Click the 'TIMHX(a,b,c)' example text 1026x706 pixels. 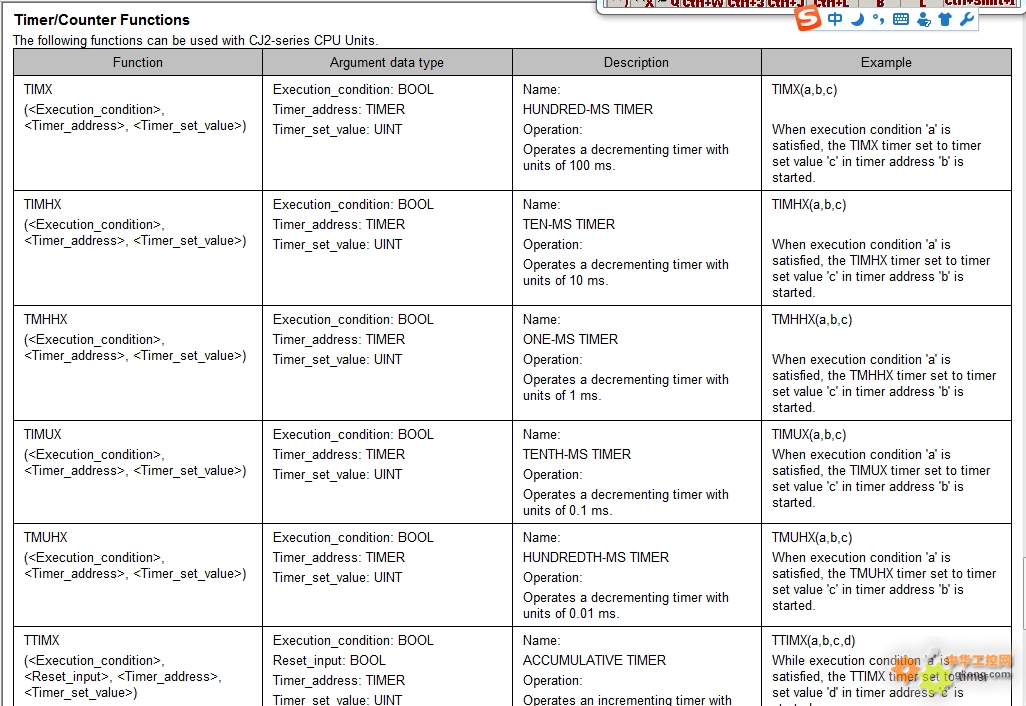[809, 204]
